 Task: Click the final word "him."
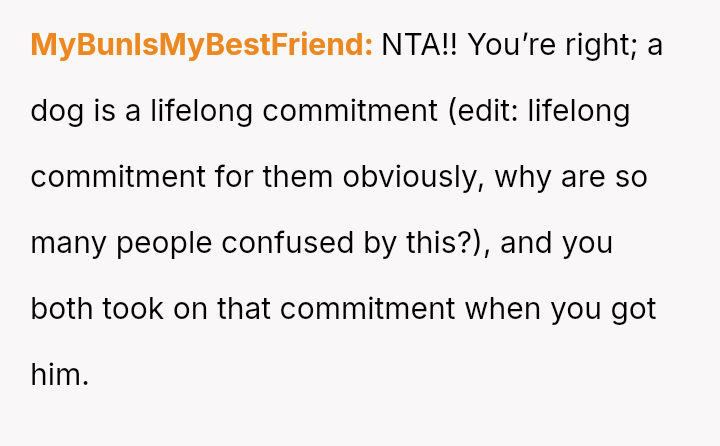60,375
